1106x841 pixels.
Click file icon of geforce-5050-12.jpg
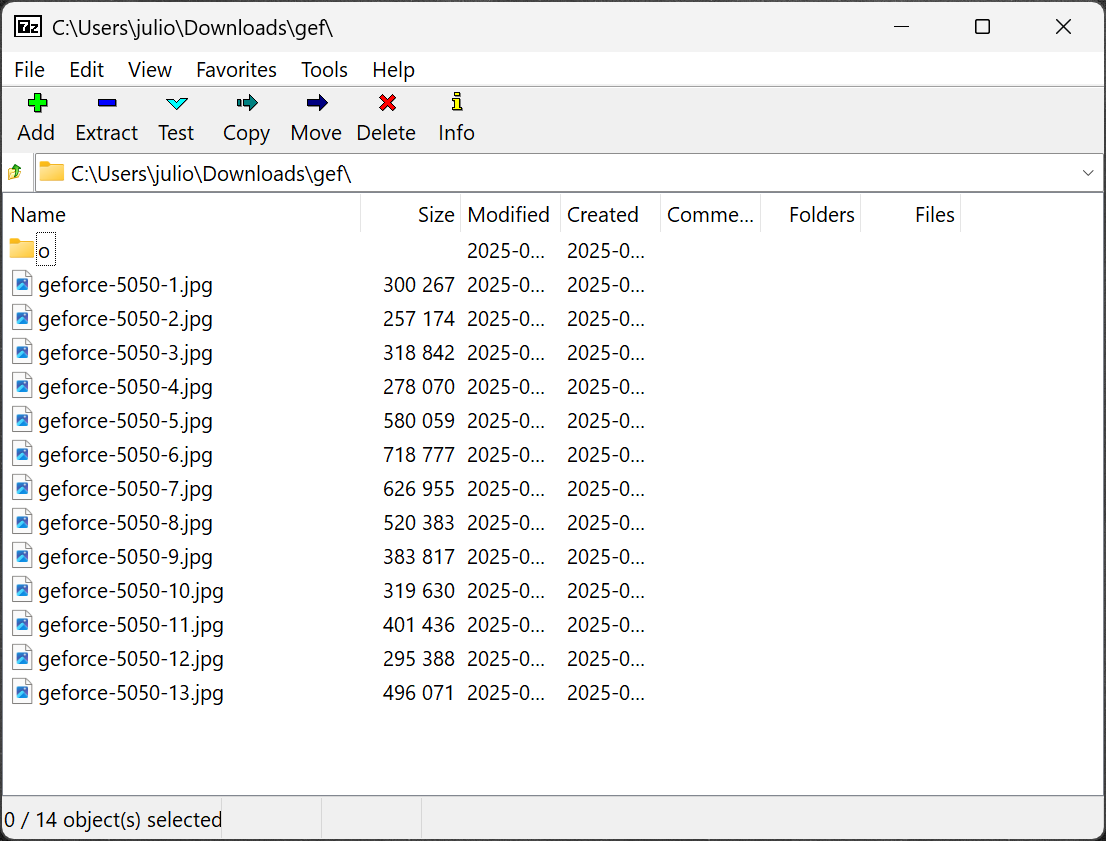[23, 658]
